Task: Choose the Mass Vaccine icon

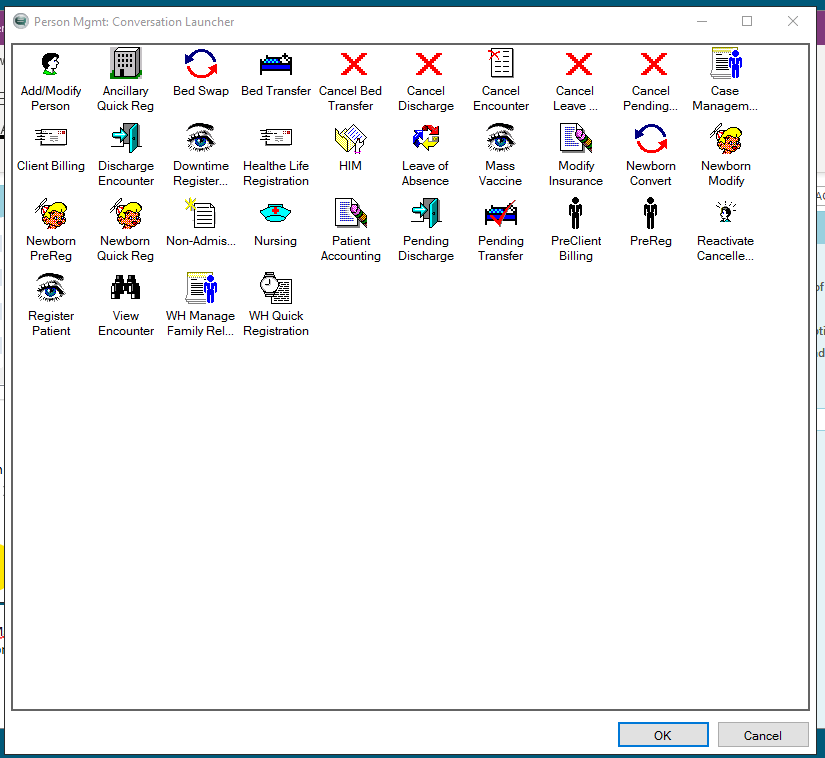Action: tap(501, 139)
